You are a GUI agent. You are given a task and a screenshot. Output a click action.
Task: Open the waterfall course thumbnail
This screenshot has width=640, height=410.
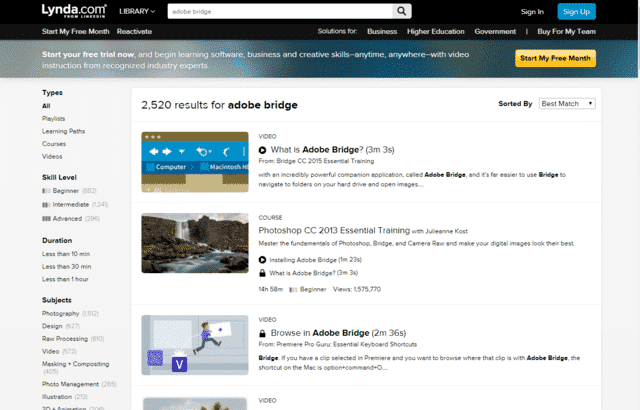195,243
